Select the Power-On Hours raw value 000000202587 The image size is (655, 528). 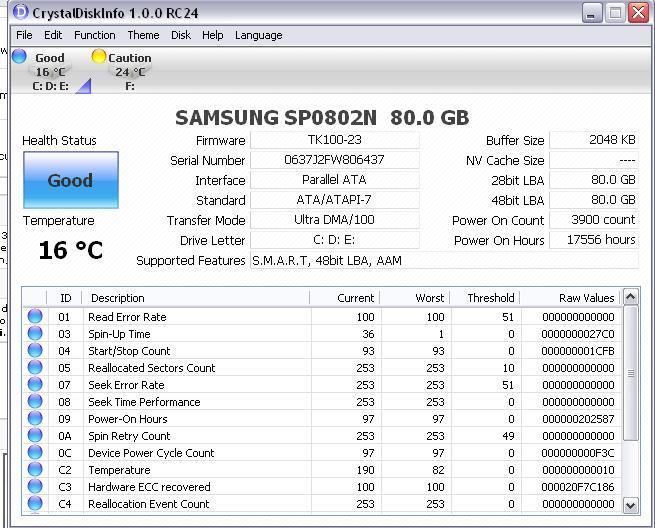point(578,419)
